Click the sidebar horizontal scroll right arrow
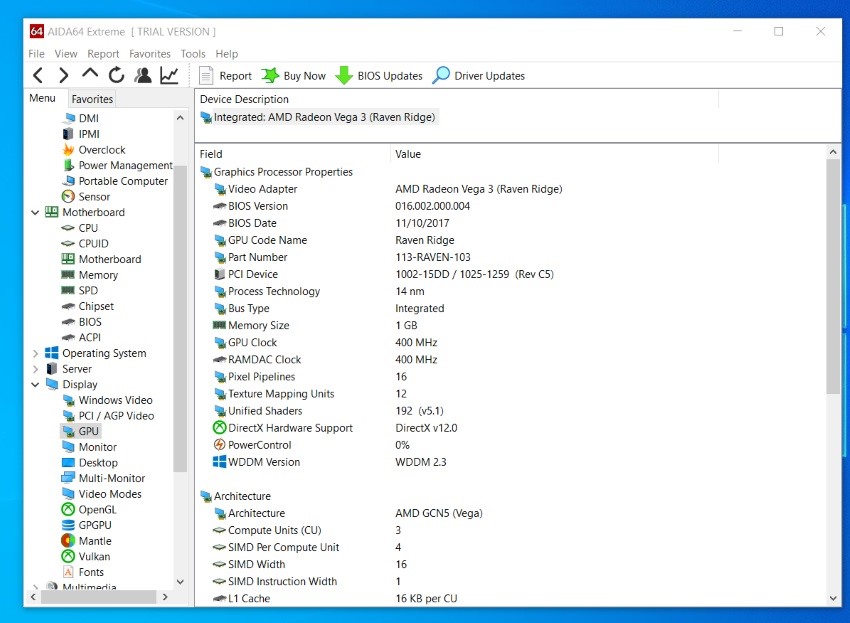 [165, 597]
